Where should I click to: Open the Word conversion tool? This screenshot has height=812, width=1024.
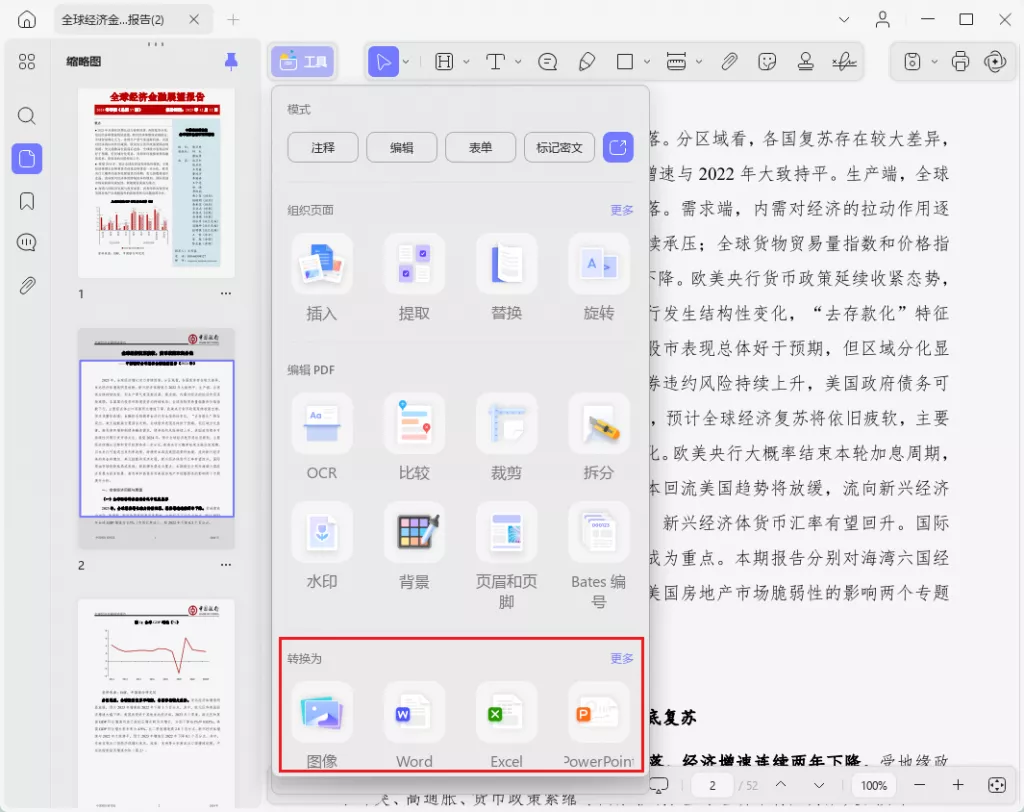(414, 712)
